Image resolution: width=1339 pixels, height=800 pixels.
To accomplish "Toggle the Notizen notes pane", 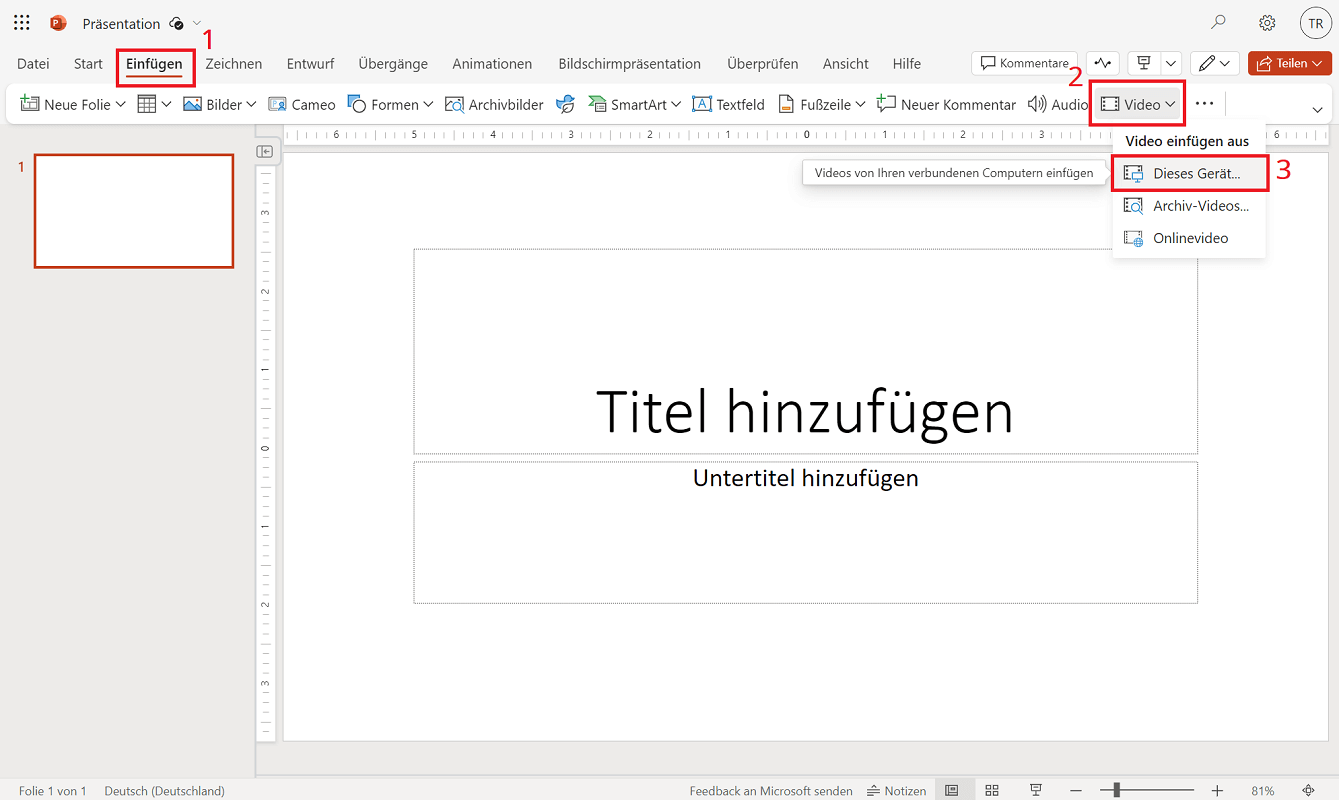I will [897, 791].
